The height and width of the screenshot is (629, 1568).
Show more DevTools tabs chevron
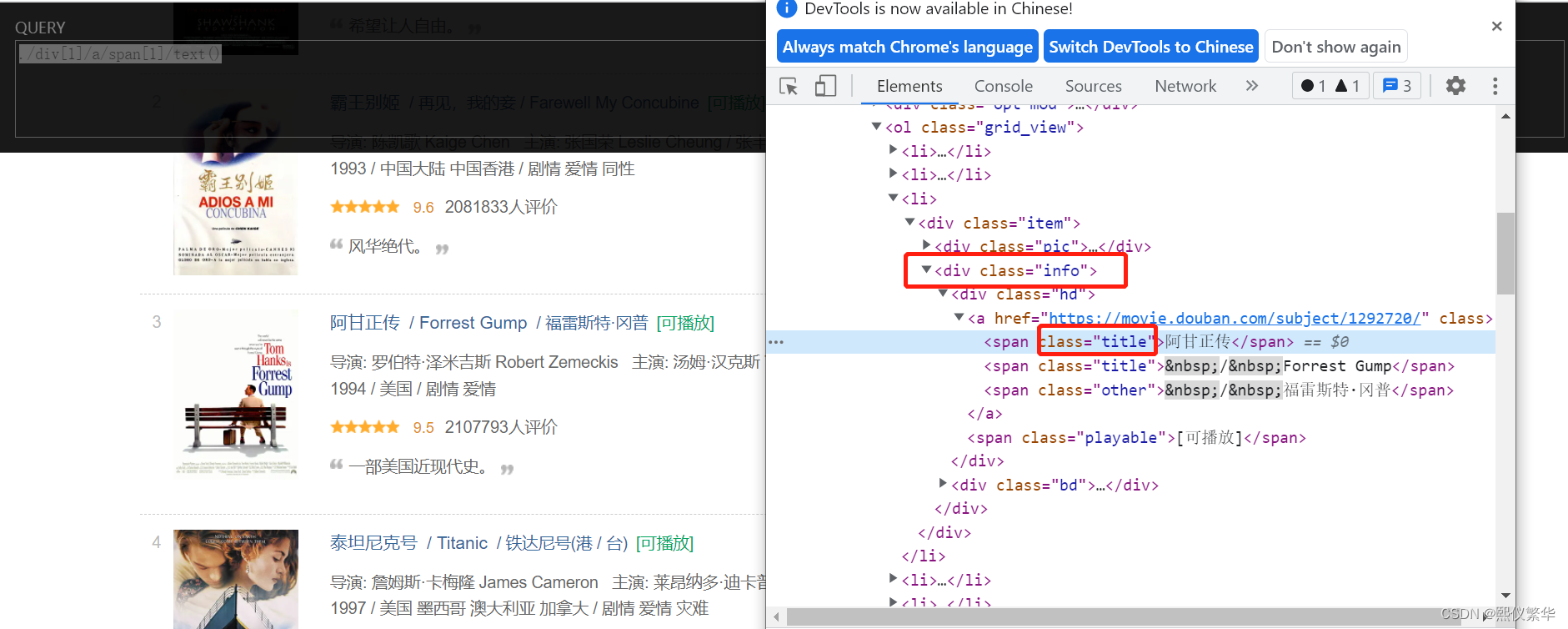[x=1251, y=86]
